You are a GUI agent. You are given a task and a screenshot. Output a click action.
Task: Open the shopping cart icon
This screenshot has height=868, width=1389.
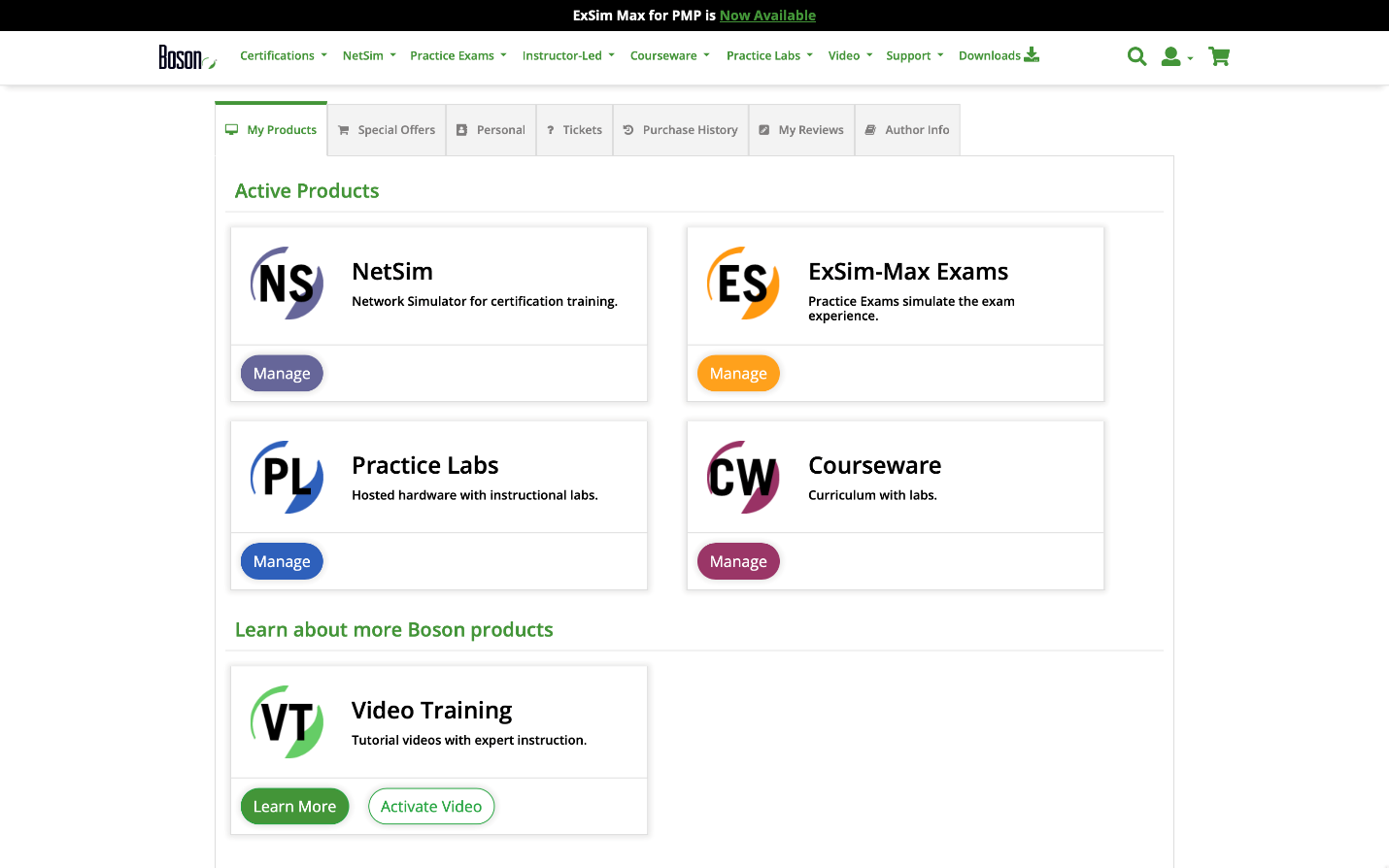pos(1219,56)
